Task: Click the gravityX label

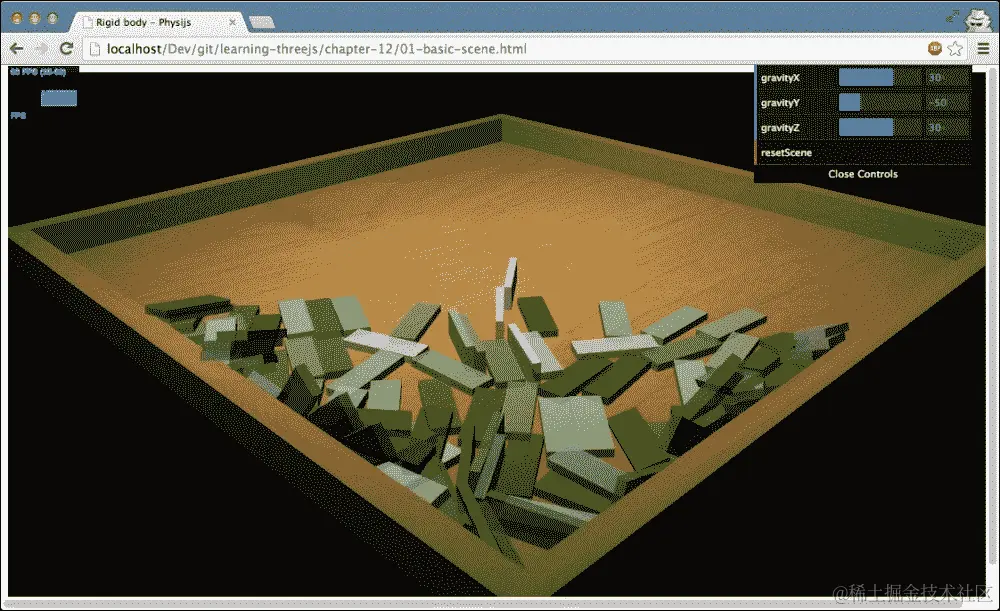Action: pyautogui.click(x=780, y=78)
